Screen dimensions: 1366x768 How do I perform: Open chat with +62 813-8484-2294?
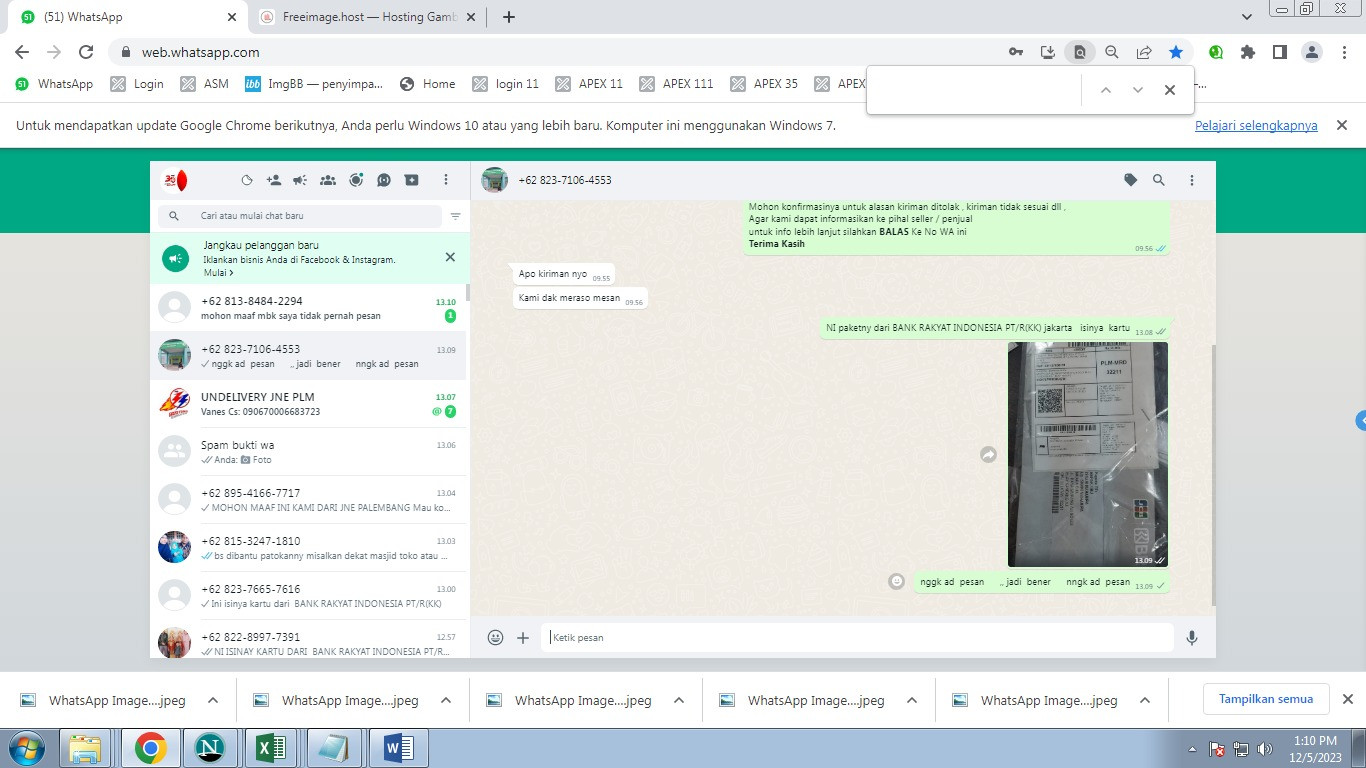[x=308, y=308]
